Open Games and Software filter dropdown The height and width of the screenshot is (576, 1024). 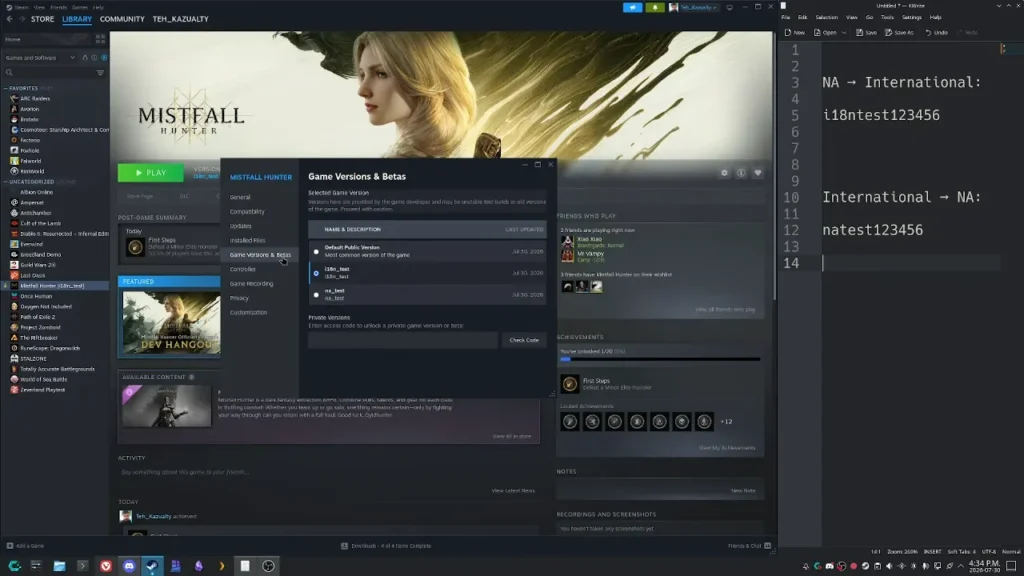(x=40, y=57)
